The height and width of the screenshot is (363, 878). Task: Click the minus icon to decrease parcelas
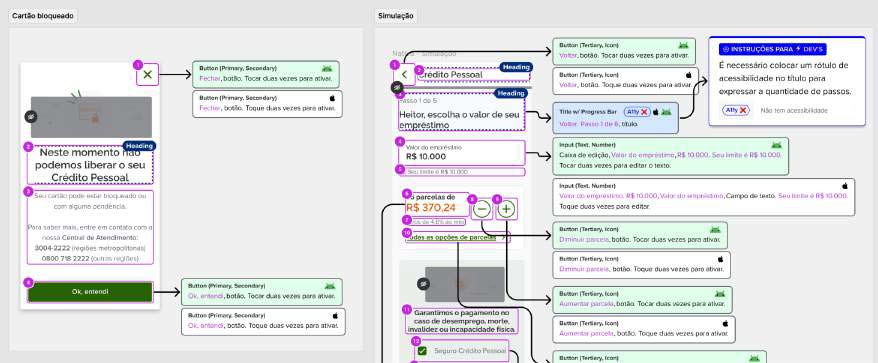[x=482, y=209]
